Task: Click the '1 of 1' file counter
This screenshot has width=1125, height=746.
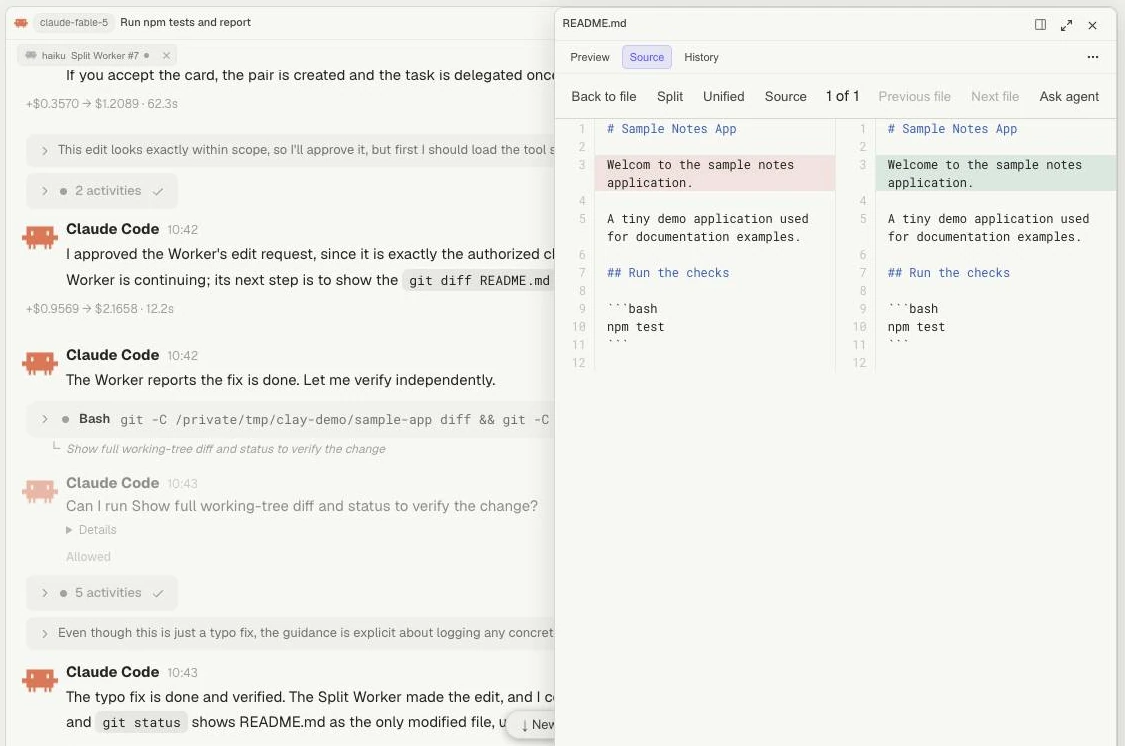Action: coord(842,96)
